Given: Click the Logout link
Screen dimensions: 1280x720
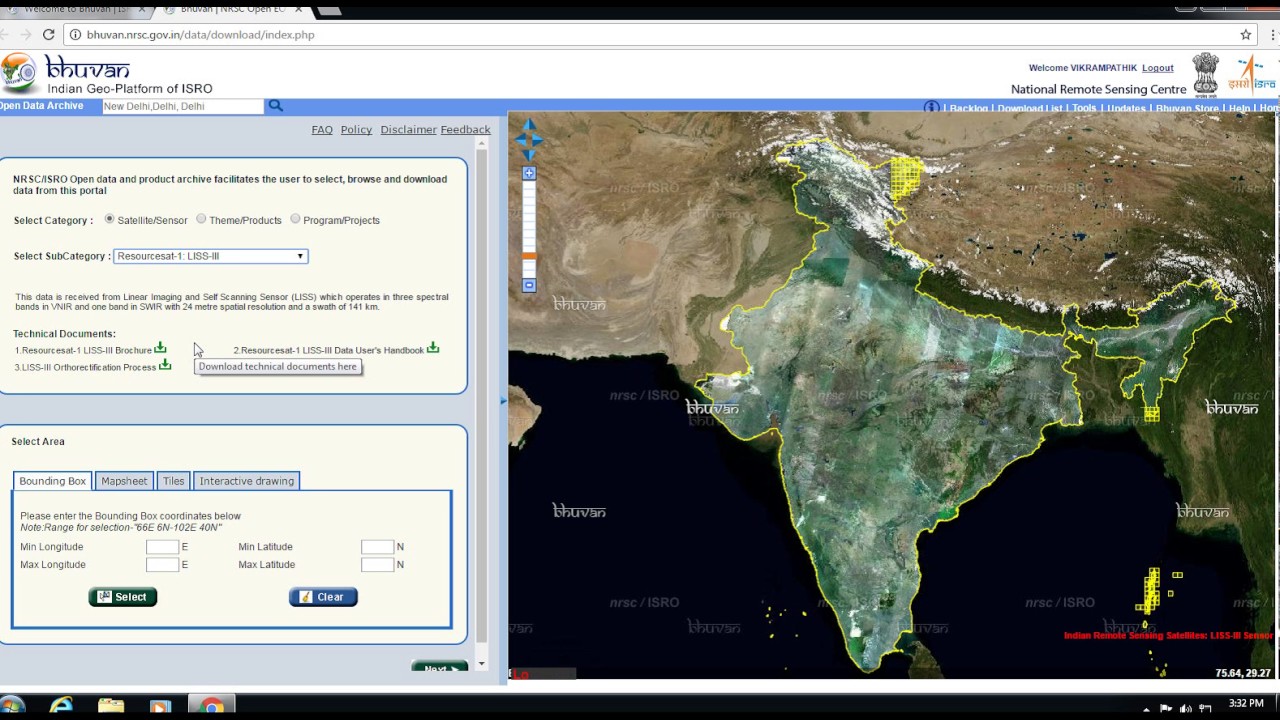Looking at the screenshot, I should click(x=1157, y=68).
